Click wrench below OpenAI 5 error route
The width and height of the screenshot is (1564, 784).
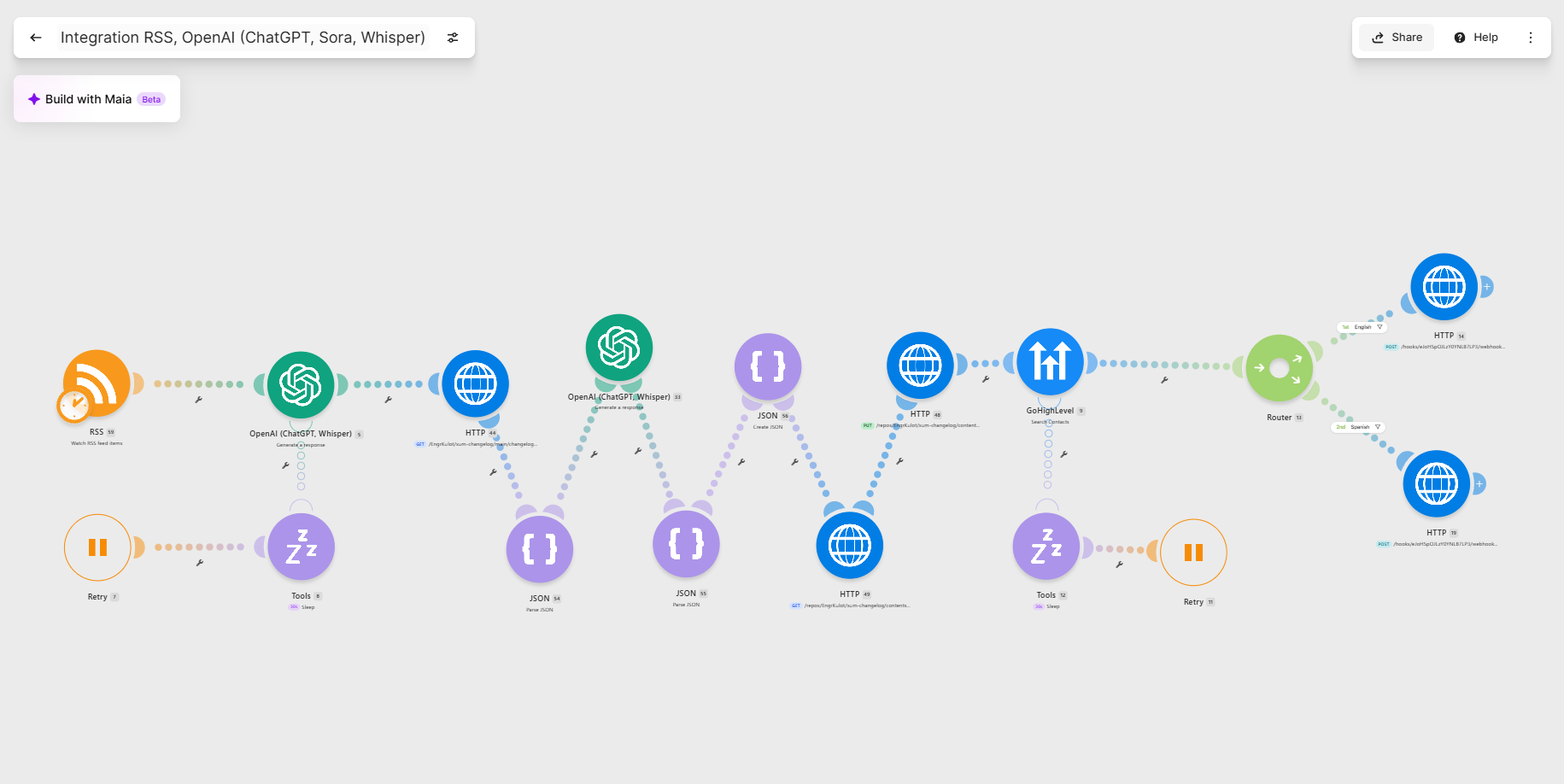[285, 465]
